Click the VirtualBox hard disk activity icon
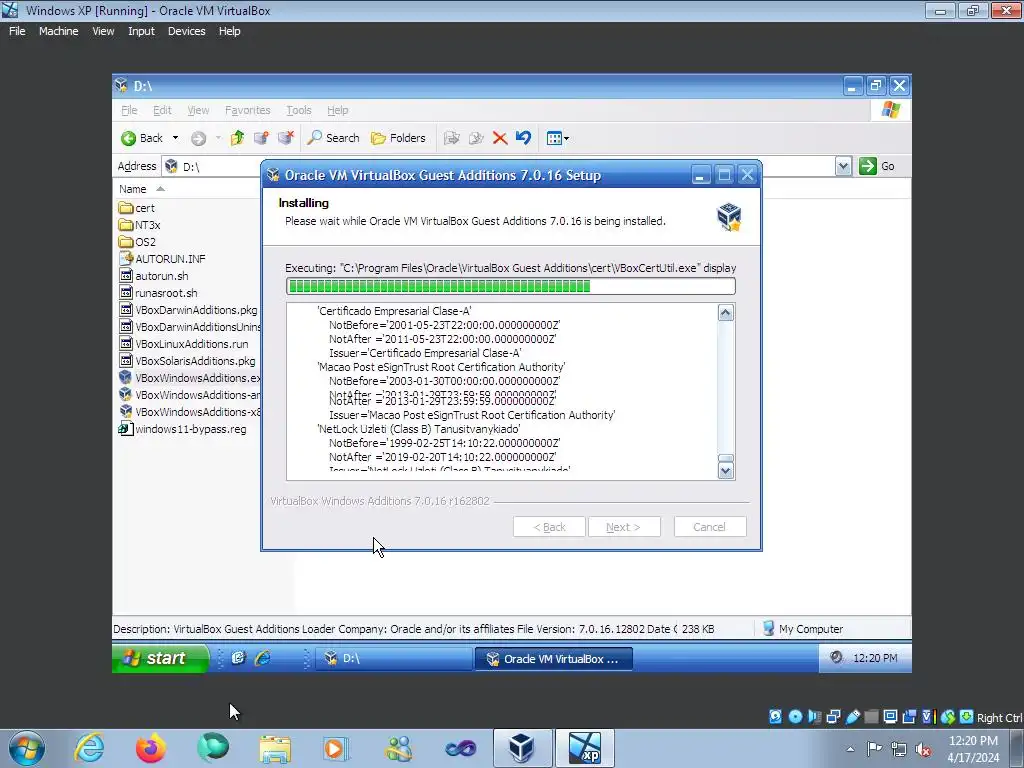The image size is (1024, 768). click(x=775, y=717)
